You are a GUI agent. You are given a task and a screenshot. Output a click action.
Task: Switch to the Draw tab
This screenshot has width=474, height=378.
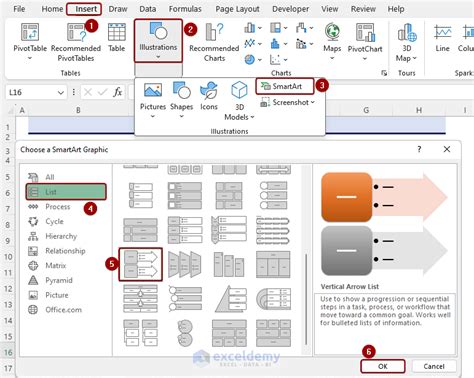tap(118, 9)
